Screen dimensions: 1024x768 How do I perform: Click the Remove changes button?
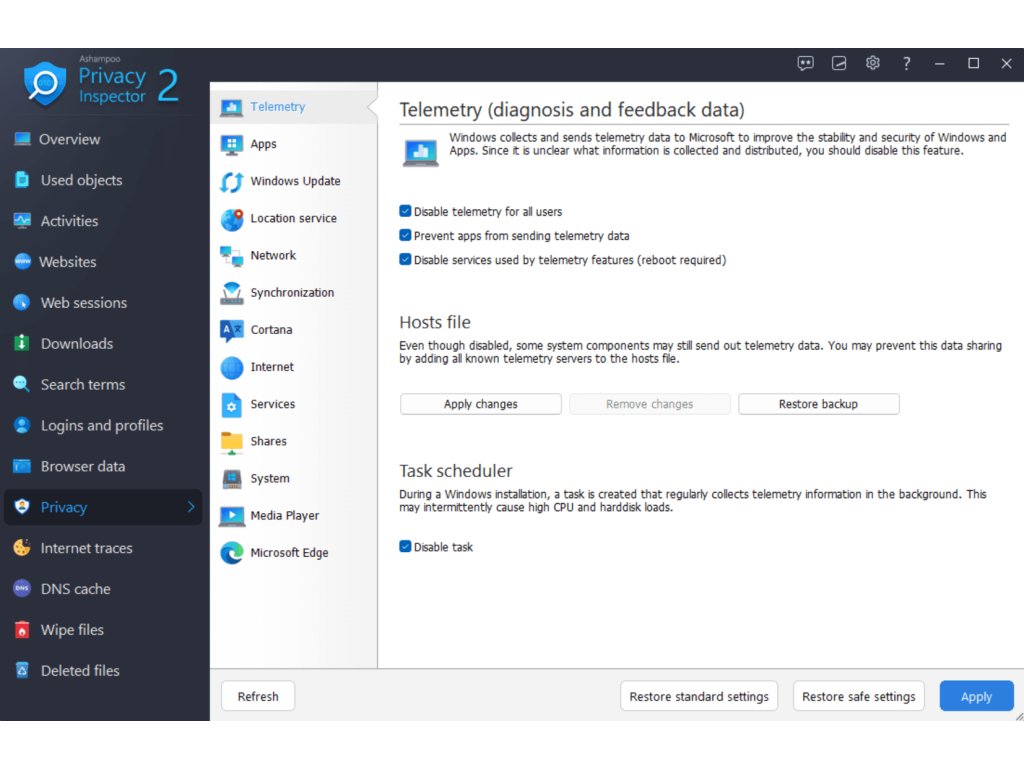click(650, 404)
